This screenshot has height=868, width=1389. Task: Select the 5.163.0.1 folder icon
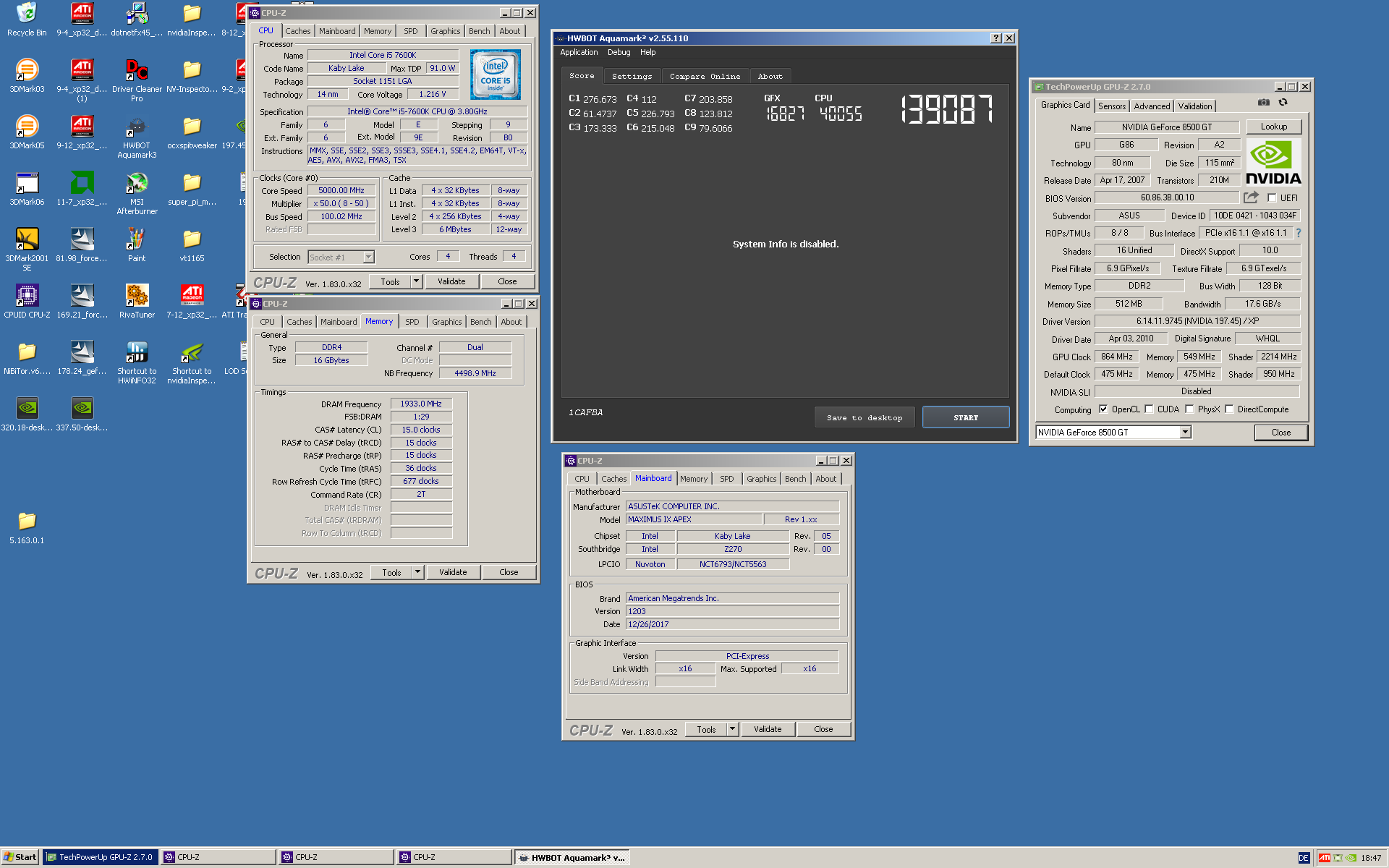coord(27,527)
